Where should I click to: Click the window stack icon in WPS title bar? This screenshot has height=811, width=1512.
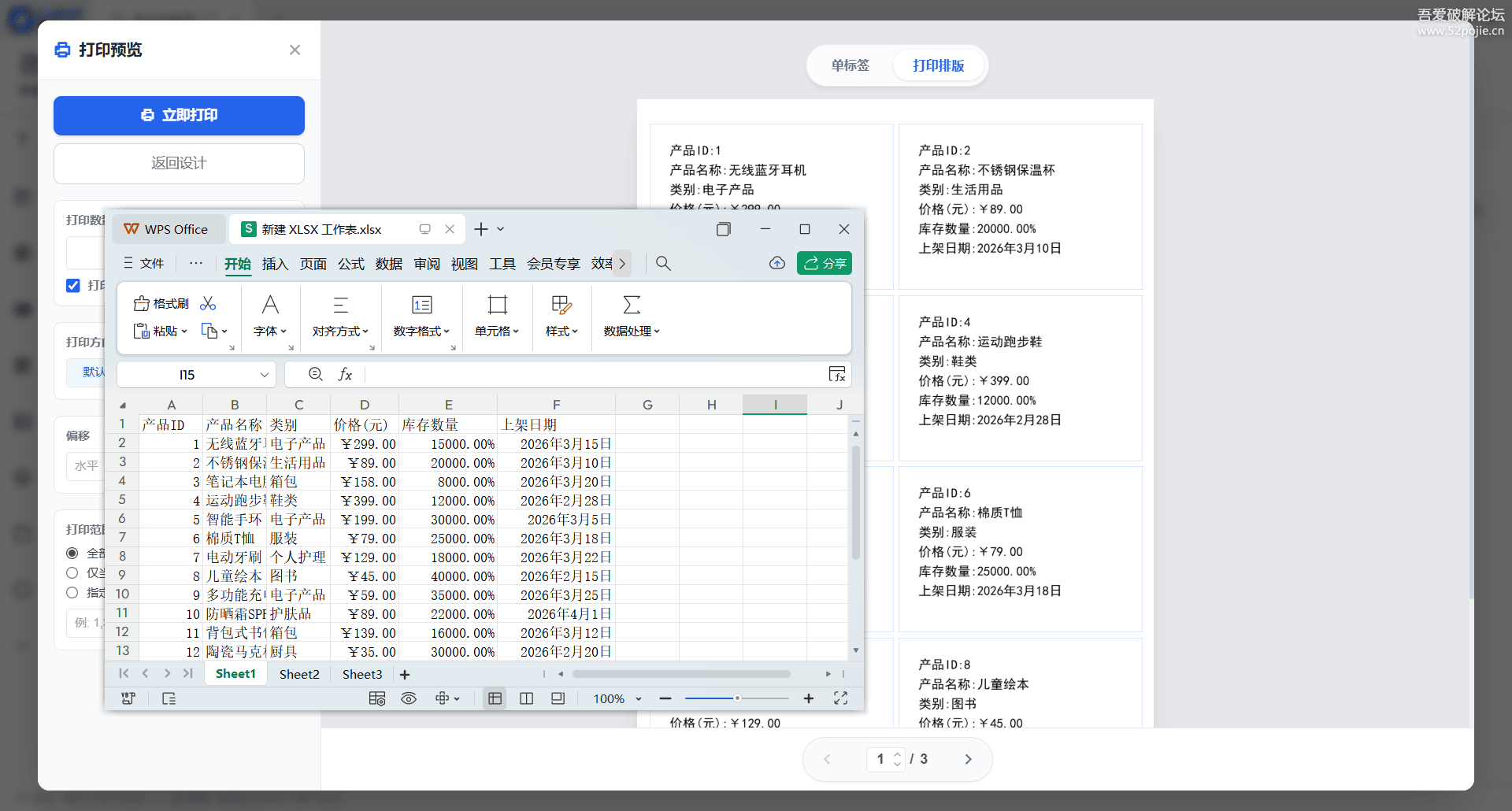coord(724,229)
